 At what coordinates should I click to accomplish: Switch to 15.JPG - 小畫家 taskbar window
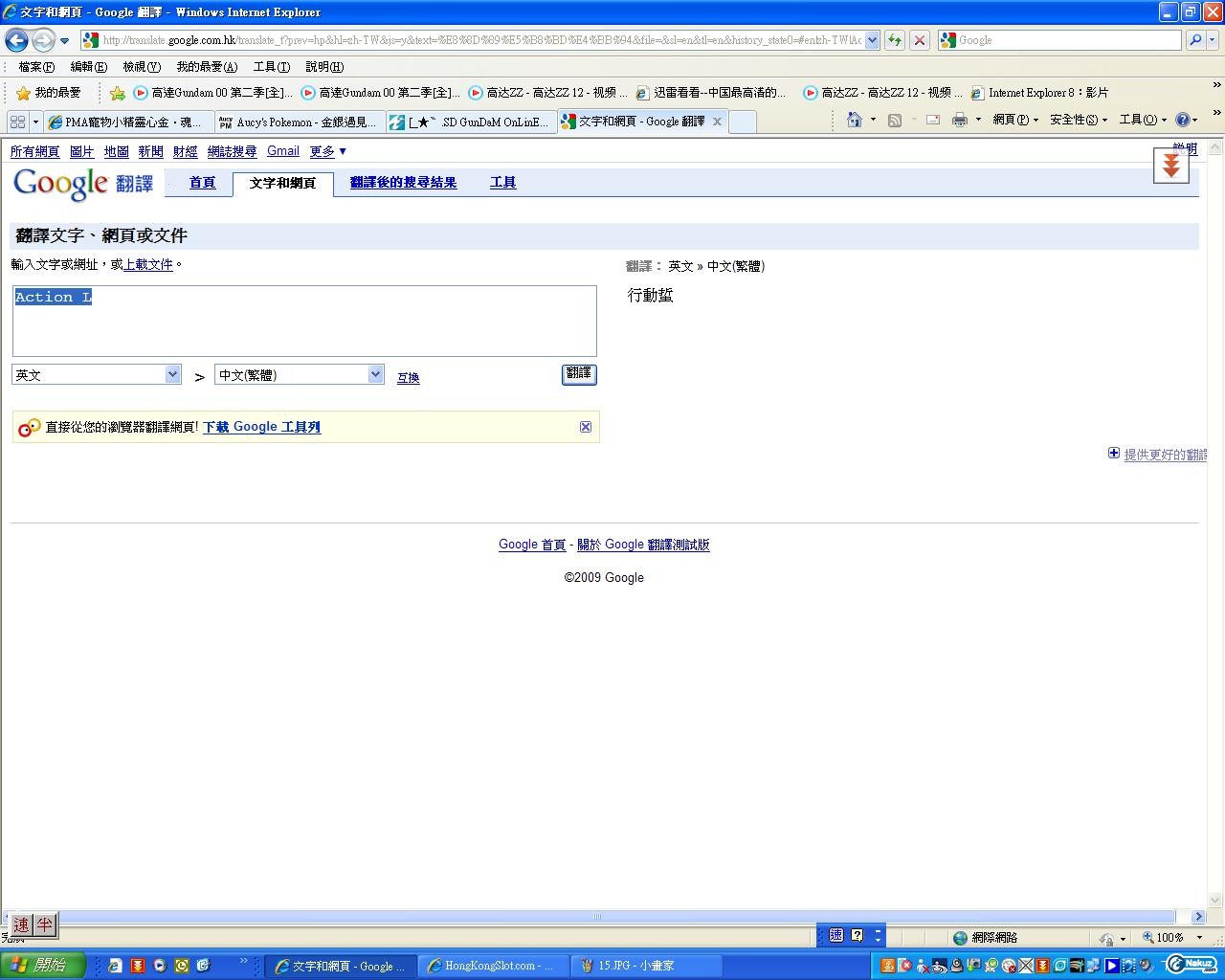pyautogui.click(x=647, y=966)
